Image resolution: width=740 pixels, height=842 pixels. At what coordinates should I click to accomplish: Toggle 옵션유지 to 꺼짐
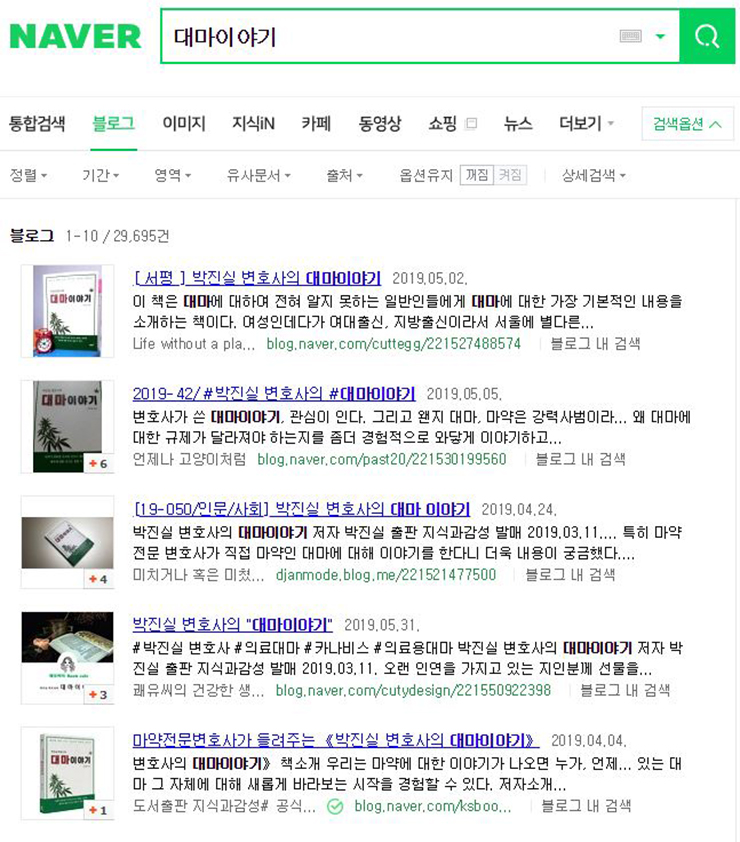point(476,175)
